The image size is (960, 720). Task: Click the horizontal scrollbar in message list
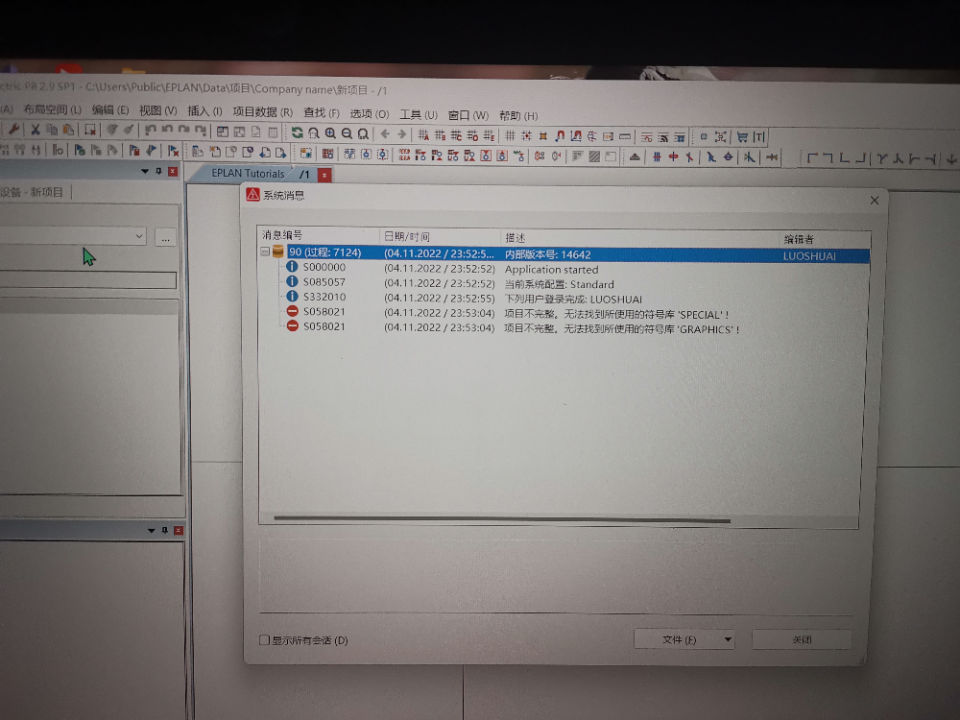coord(502,519)
